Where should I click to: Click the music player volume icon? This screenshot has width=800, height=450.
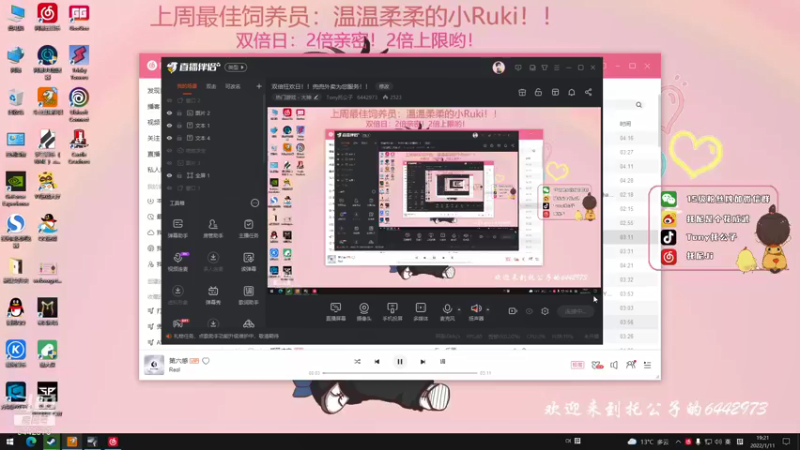coord(614,365)
